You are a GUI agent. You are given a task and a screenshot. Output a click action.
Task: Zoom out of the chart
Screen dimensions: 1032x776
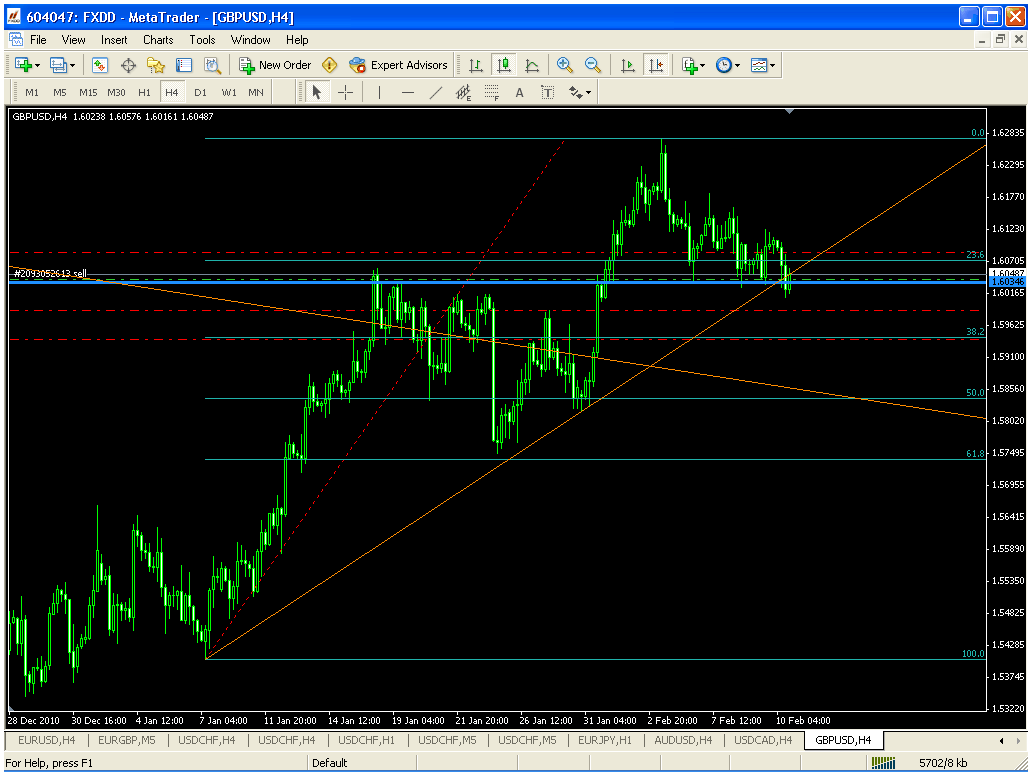coord(593,65)
